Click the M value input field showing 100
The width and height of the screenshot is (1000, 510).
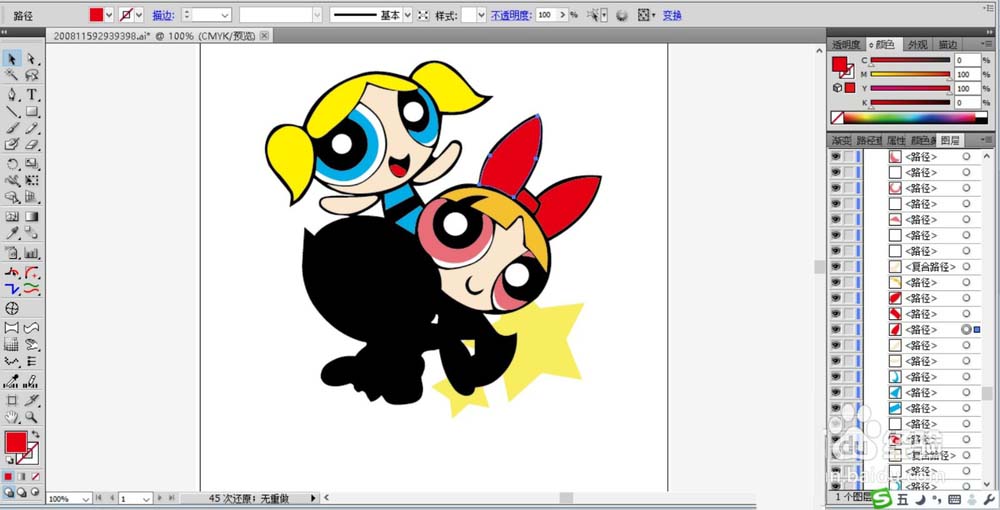click(x=967, y=75)
